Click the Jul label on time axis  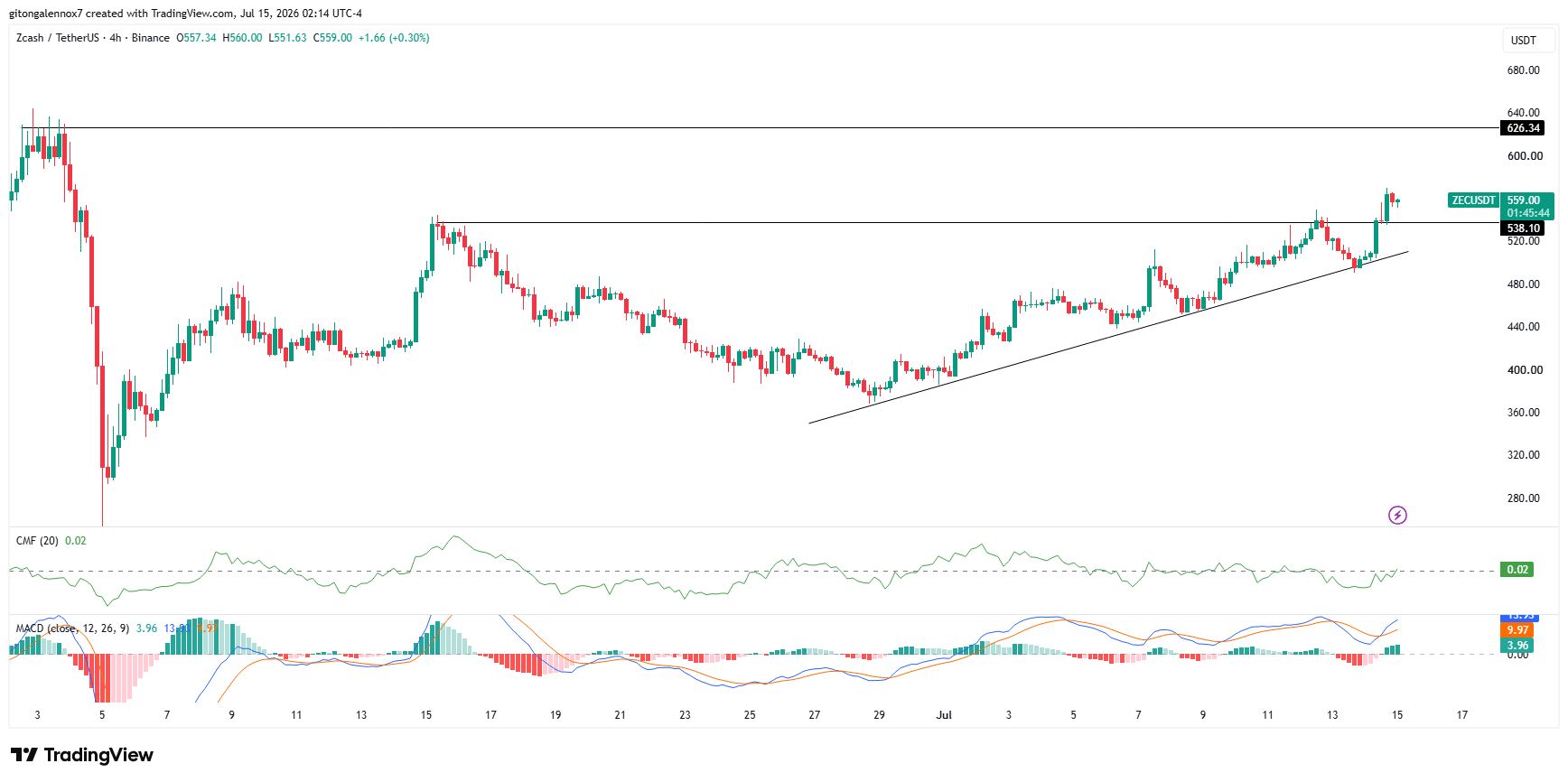pos(944,715)
